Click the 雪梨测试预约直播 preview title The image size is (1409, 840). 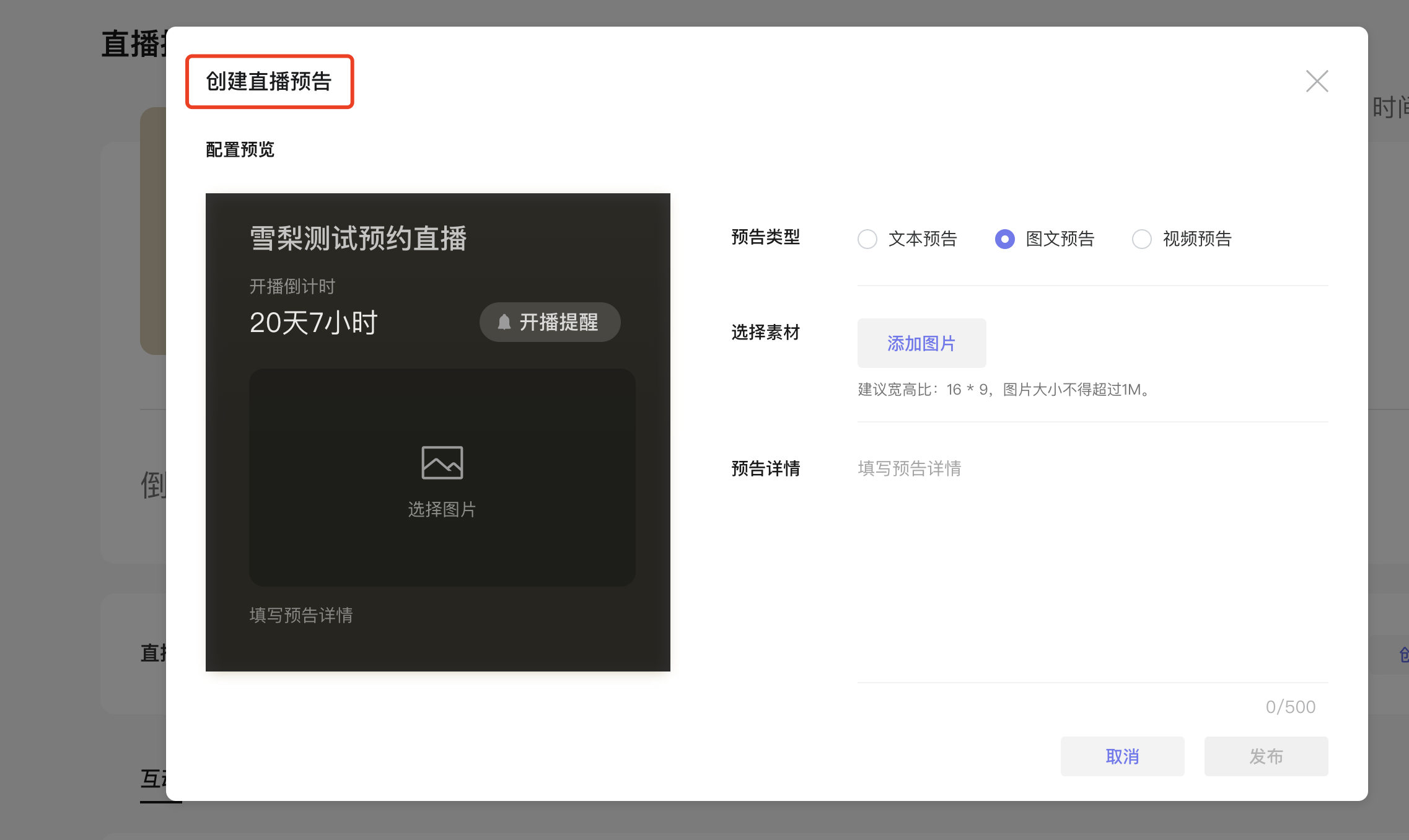(x=358, y=238)
